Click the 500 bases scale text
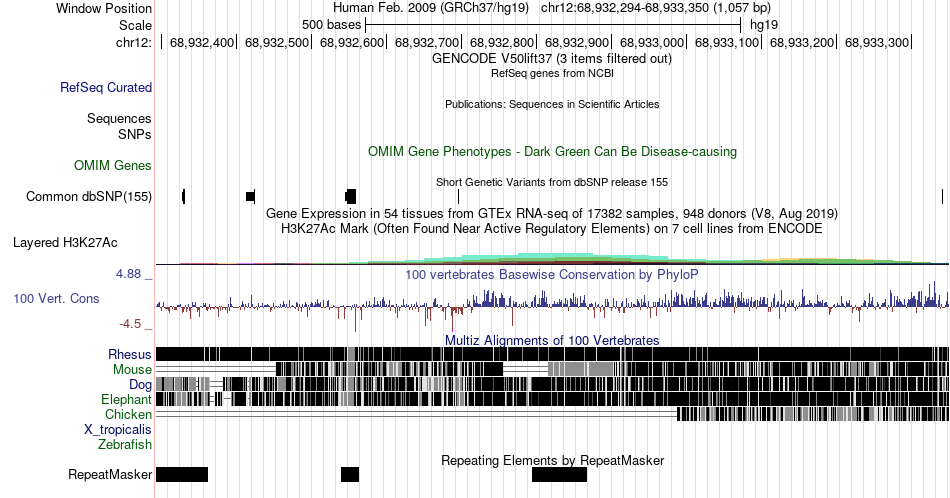The image size is (950, 498). tap(331, 25)
